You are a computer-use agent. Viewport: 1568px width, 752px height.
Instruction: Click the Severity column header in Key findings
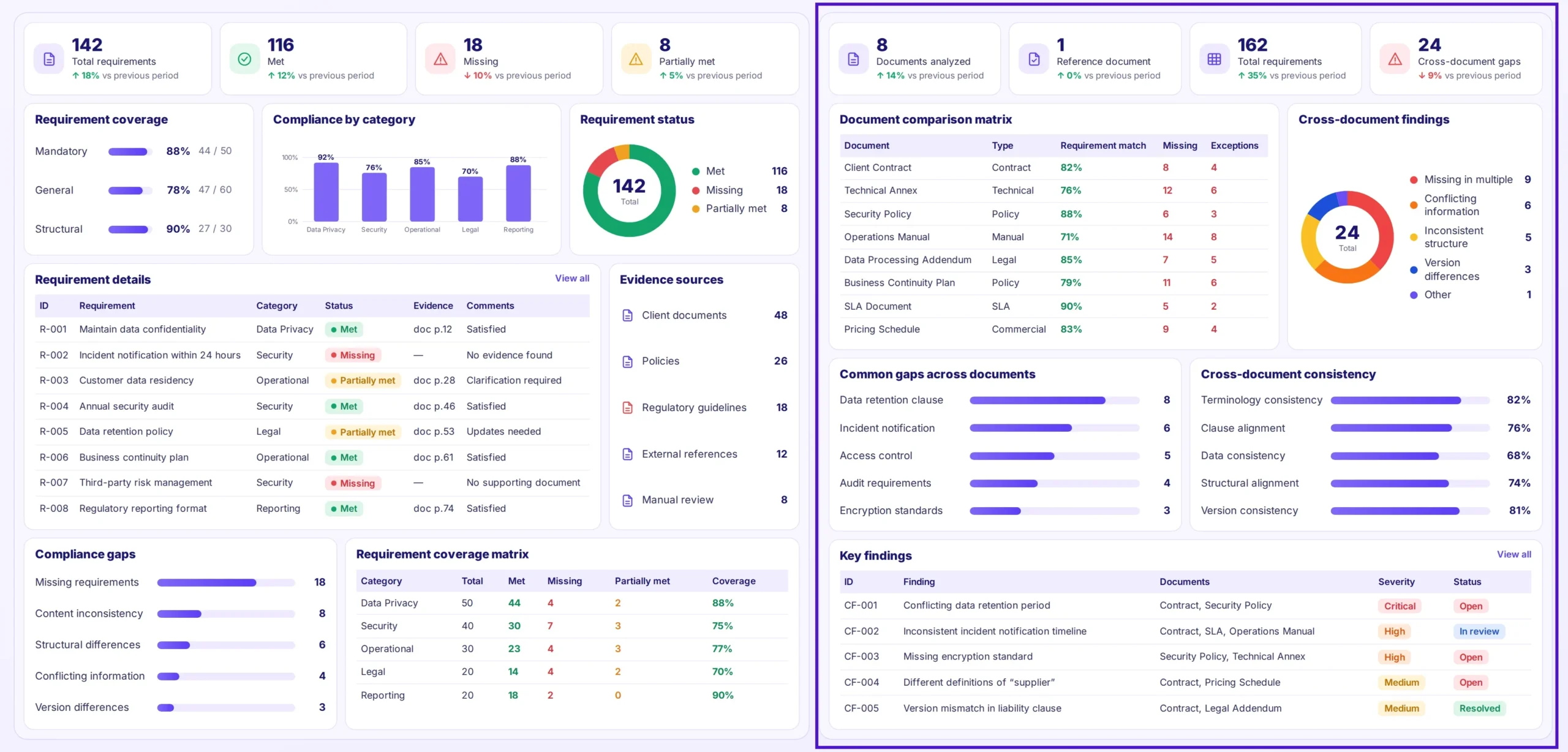pos(1396,582)
